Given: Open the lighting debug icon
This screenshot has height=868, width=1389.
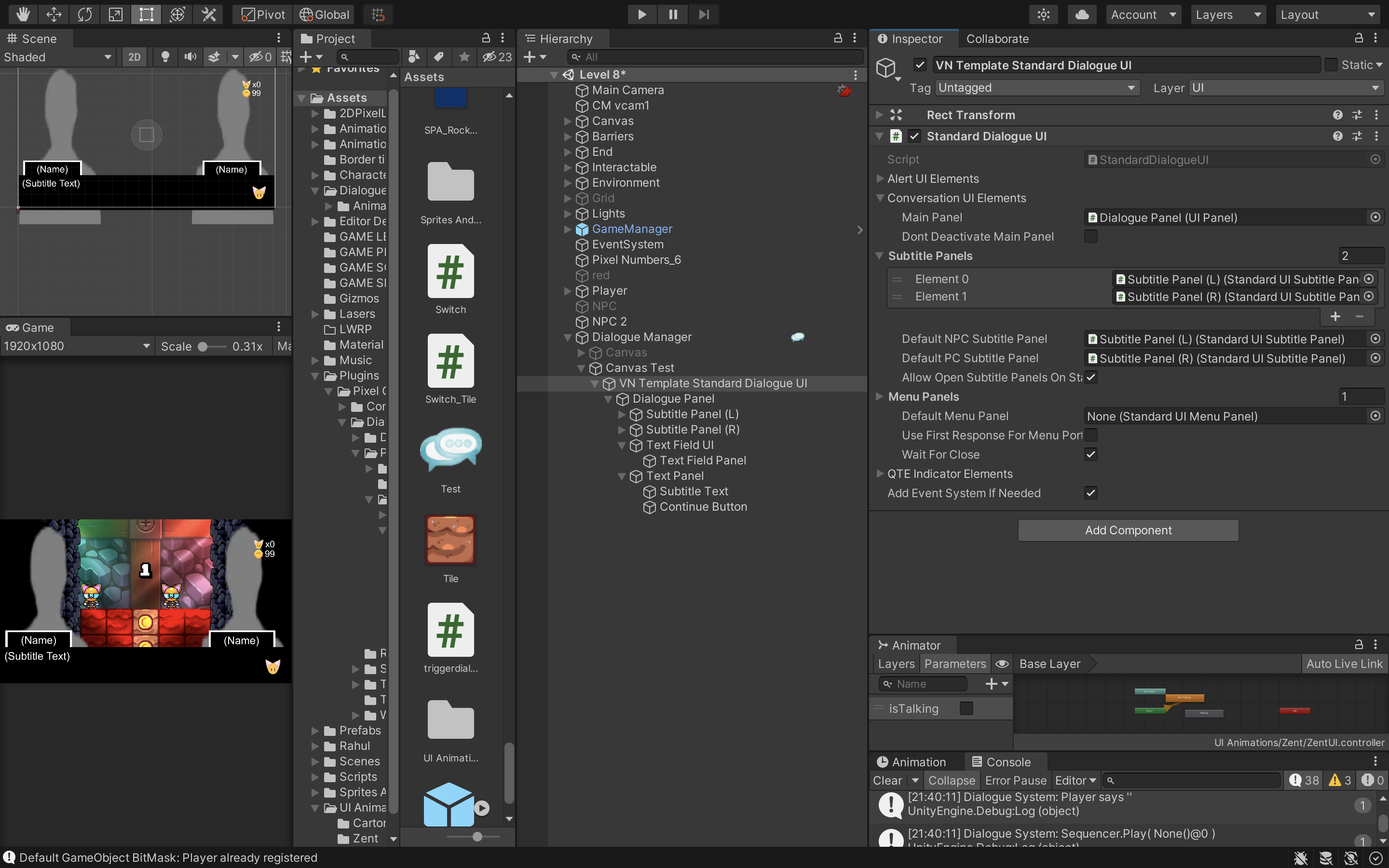Looking at the screenshot, I should coord(1044,14).
